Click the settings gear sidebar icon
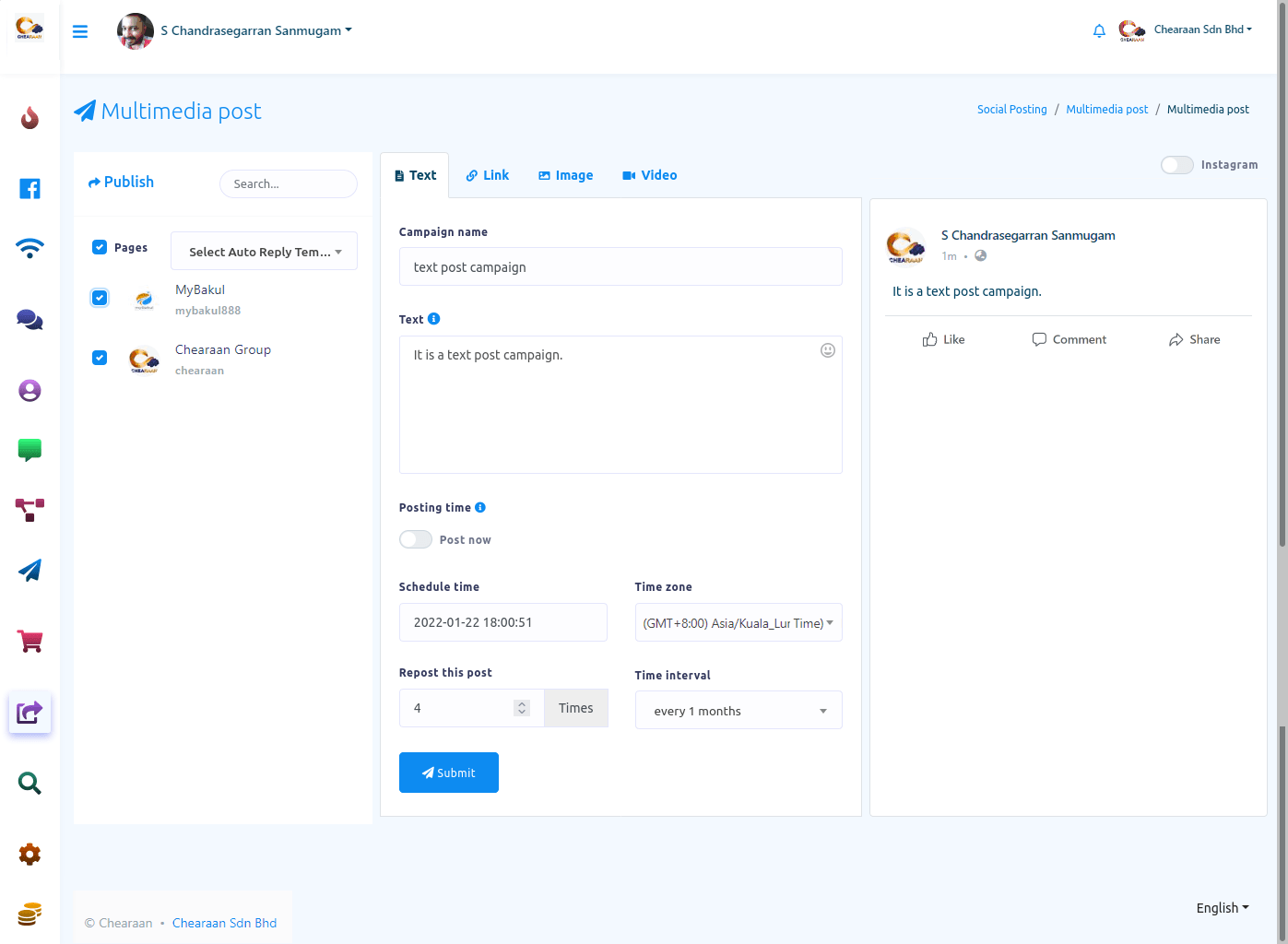 tap(30, 855)
